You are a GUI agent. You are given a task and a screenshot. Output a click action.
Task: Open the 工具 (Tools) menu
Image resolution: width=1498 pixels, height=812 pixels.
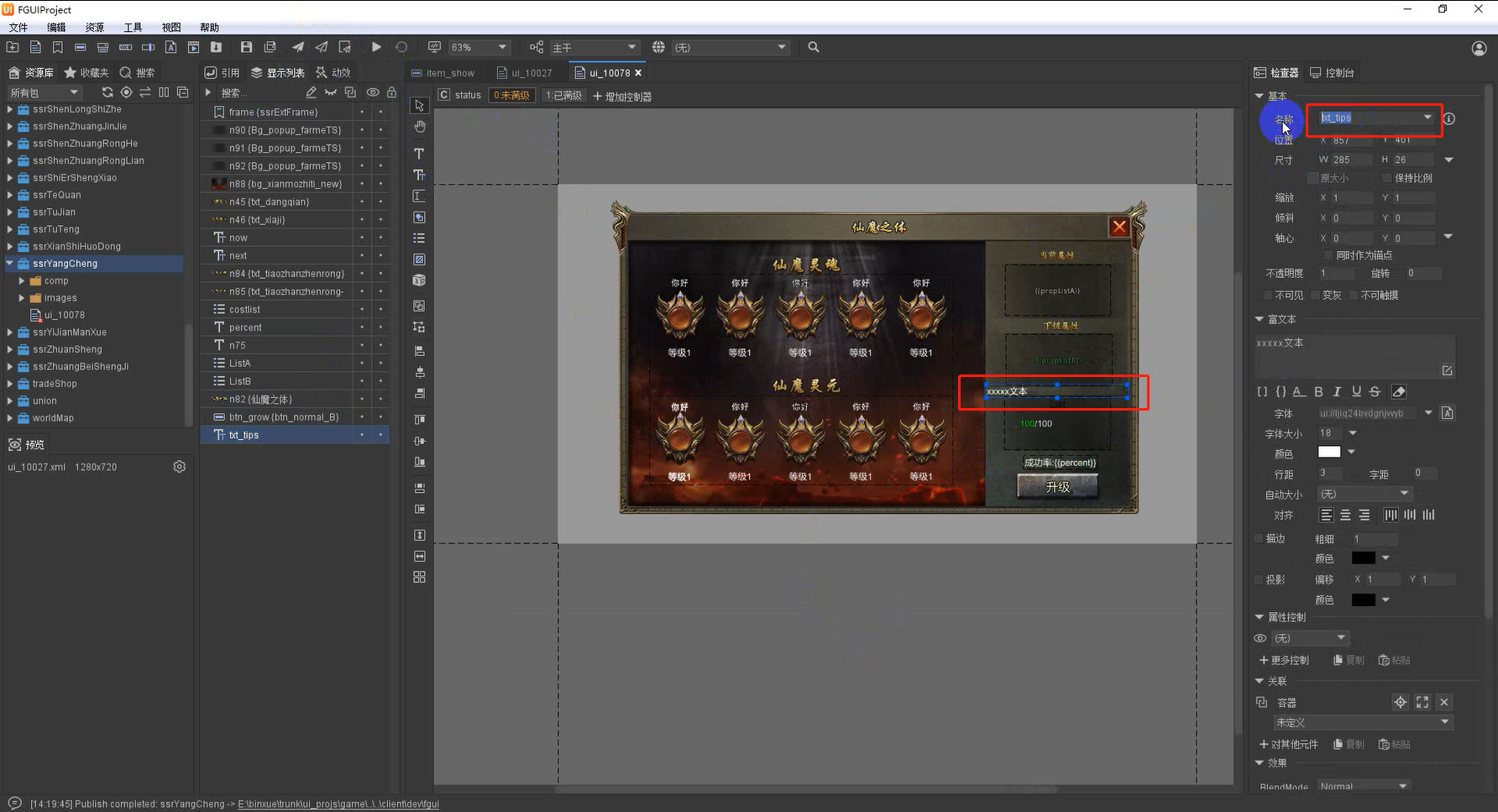[133, 28]
